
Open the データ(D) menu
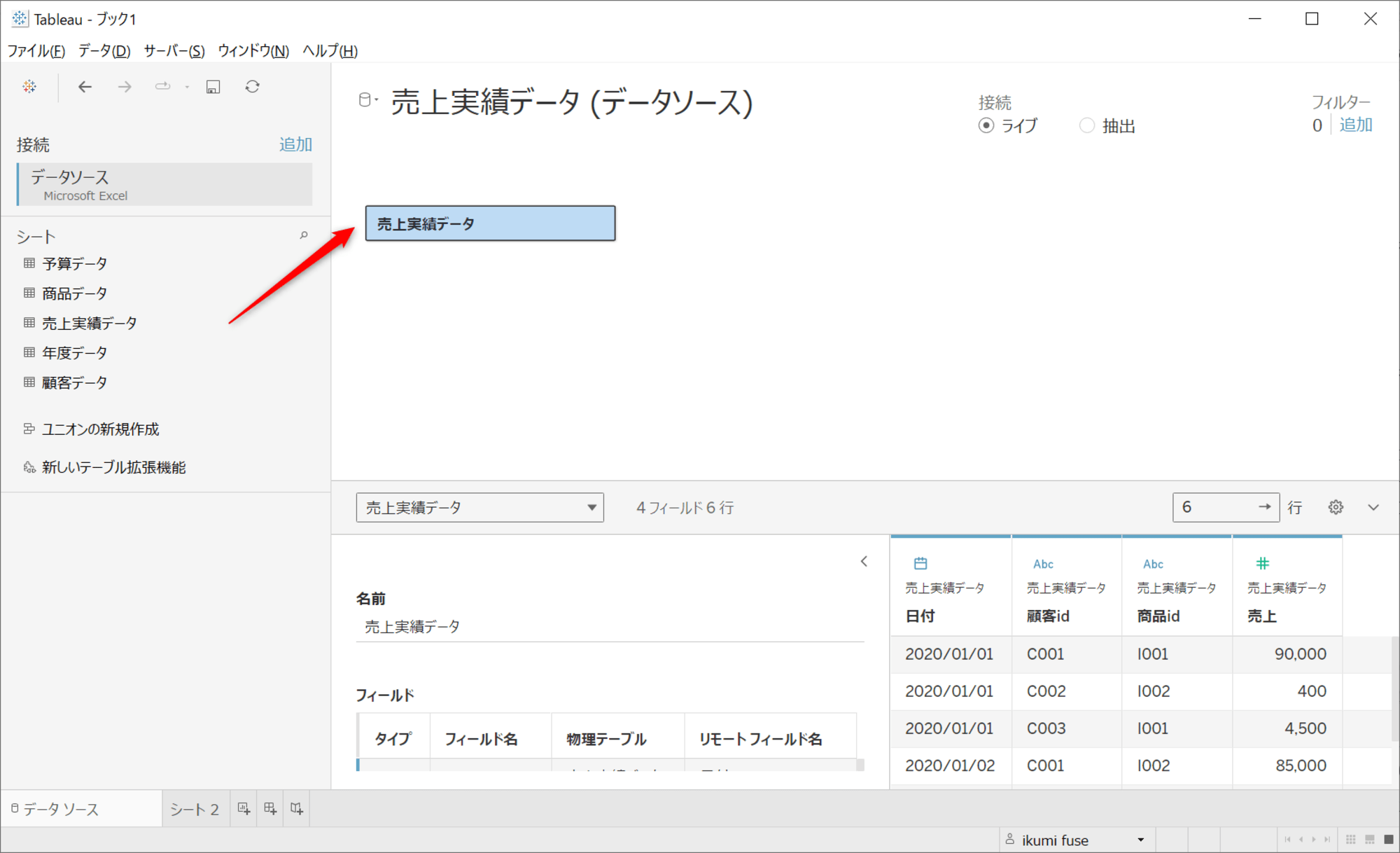(x=104, y=50)
